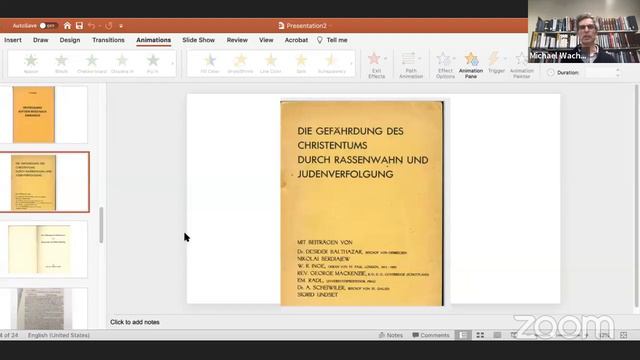Open the Effect Options menu
Viewport: 640px width, 360px height.
point(445,65)
